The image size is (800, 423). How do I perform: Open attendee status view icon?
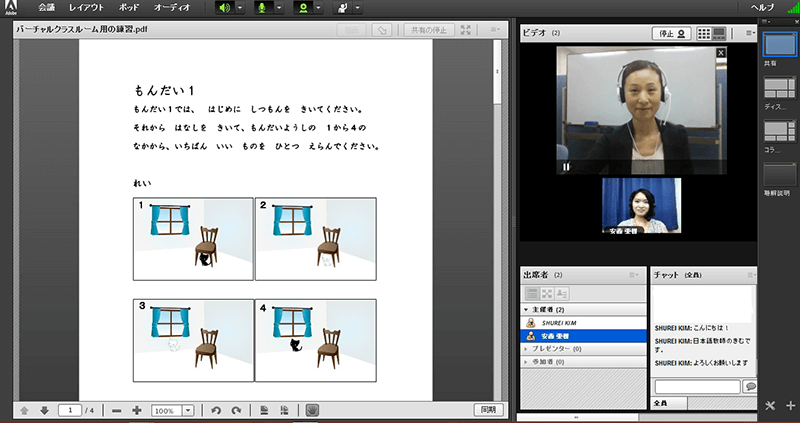pos(562,293)
